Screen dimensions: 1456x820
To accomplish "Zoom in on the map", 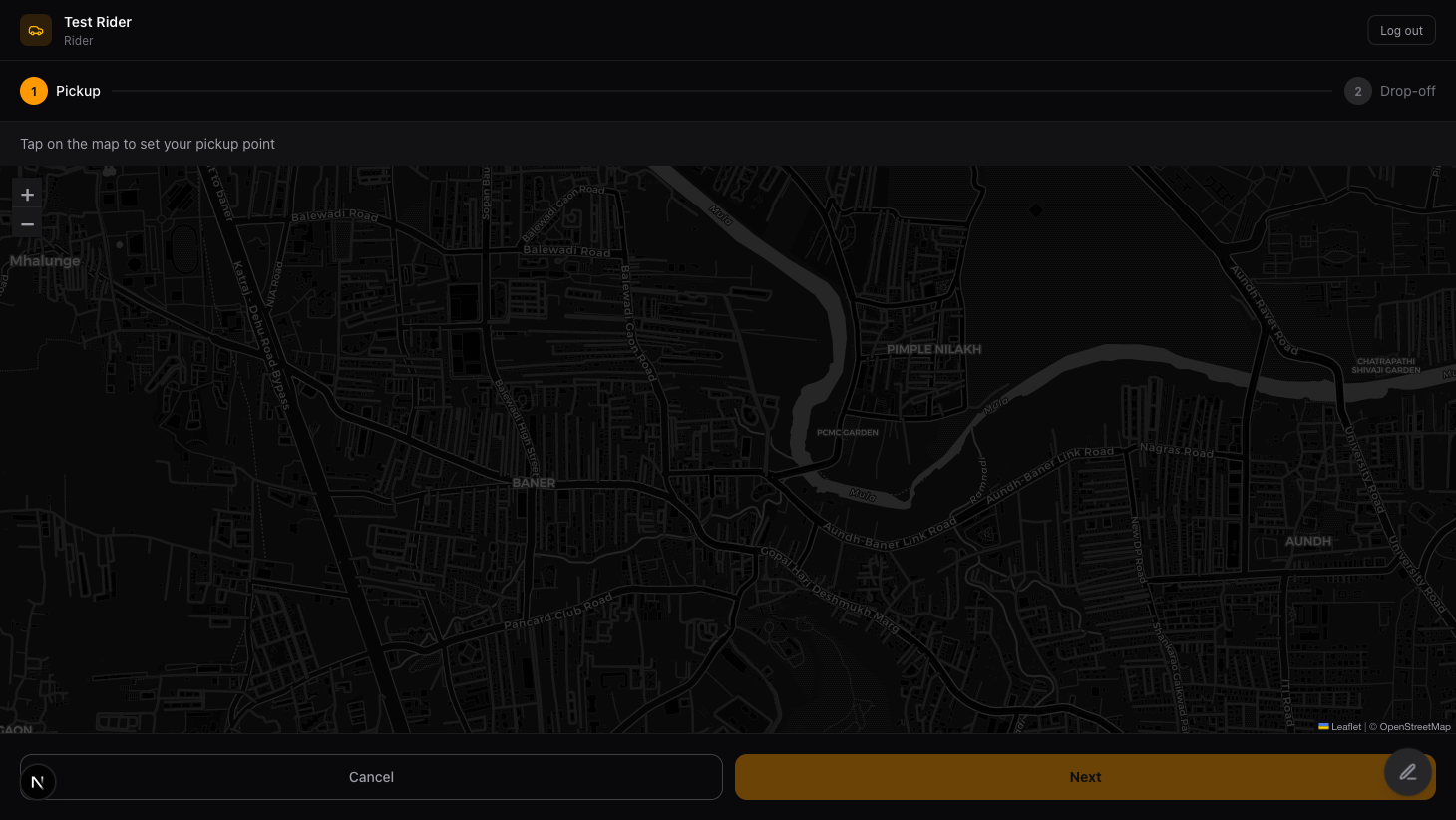I will click(28, 195).
